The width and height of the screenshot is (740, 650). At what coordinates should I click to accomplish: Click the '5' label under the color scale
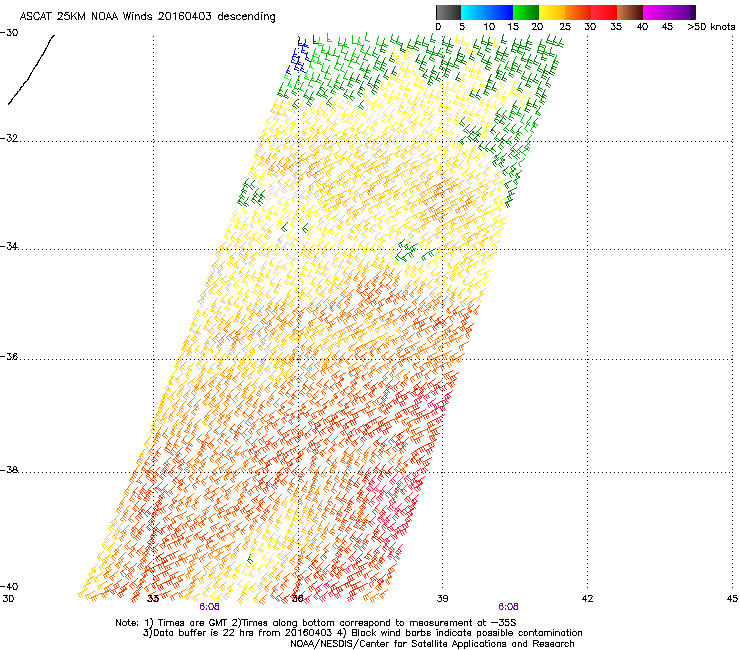462,27
